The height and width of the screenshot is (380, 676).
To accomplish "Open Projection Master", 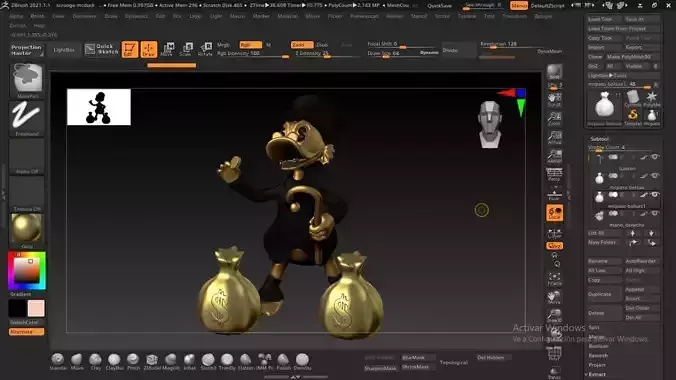I will pyautogui.click(x=27, y=50).
